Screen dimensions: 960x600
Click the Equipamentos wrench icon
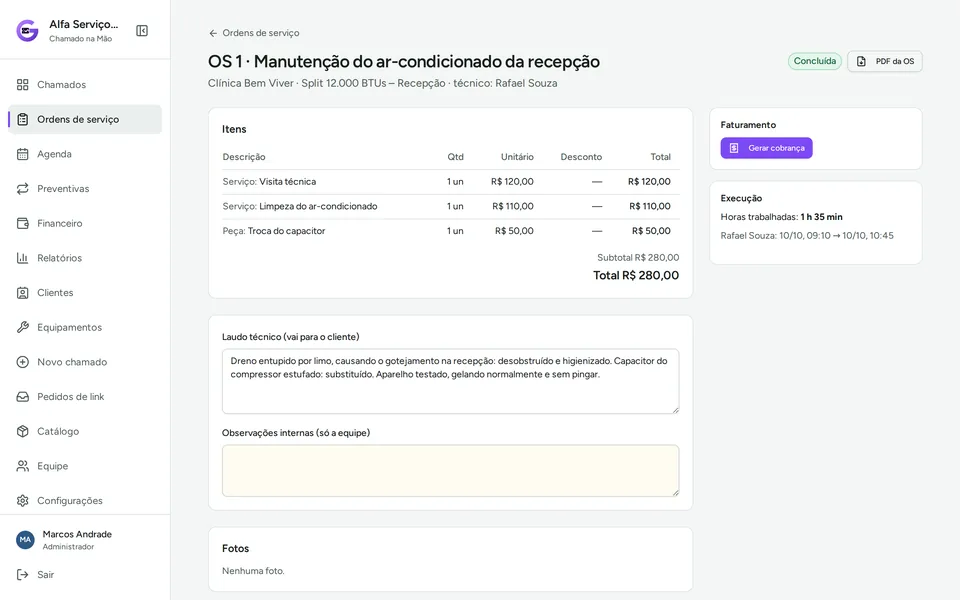[x=23, y=328]
